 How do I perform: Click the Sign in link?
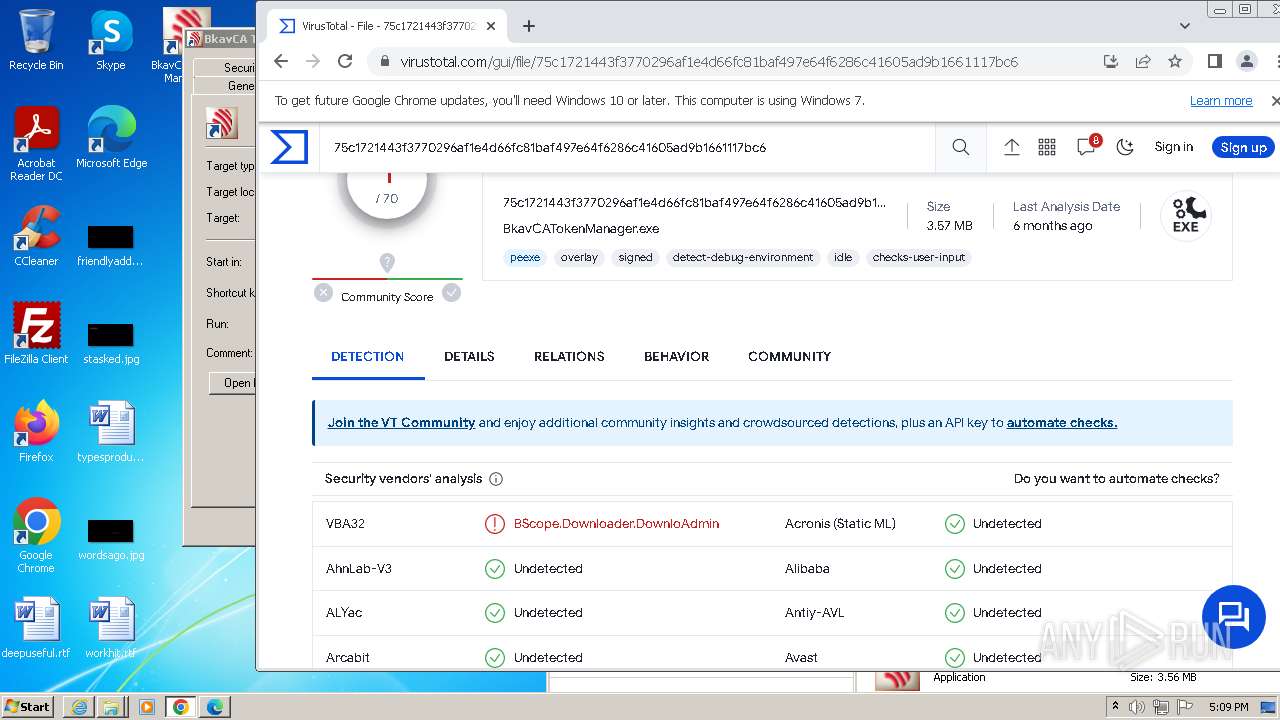pyautogui.click(x=1174, y=147)
